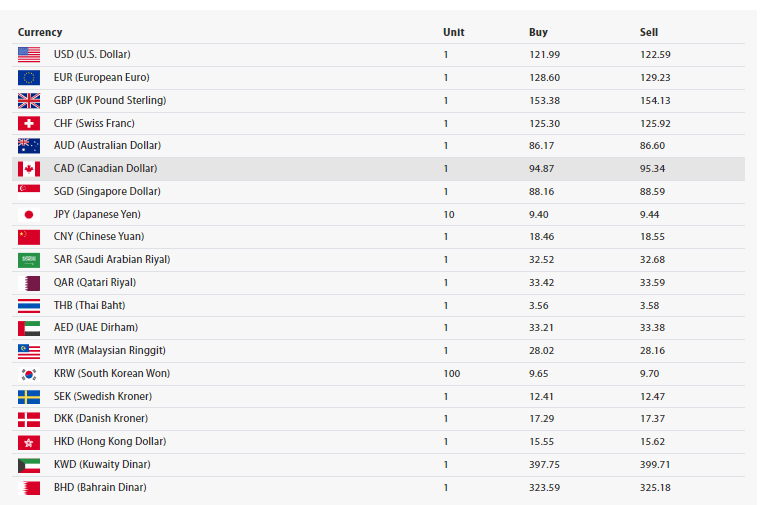
Task: Select the UK flag icon
Action: 29,101
